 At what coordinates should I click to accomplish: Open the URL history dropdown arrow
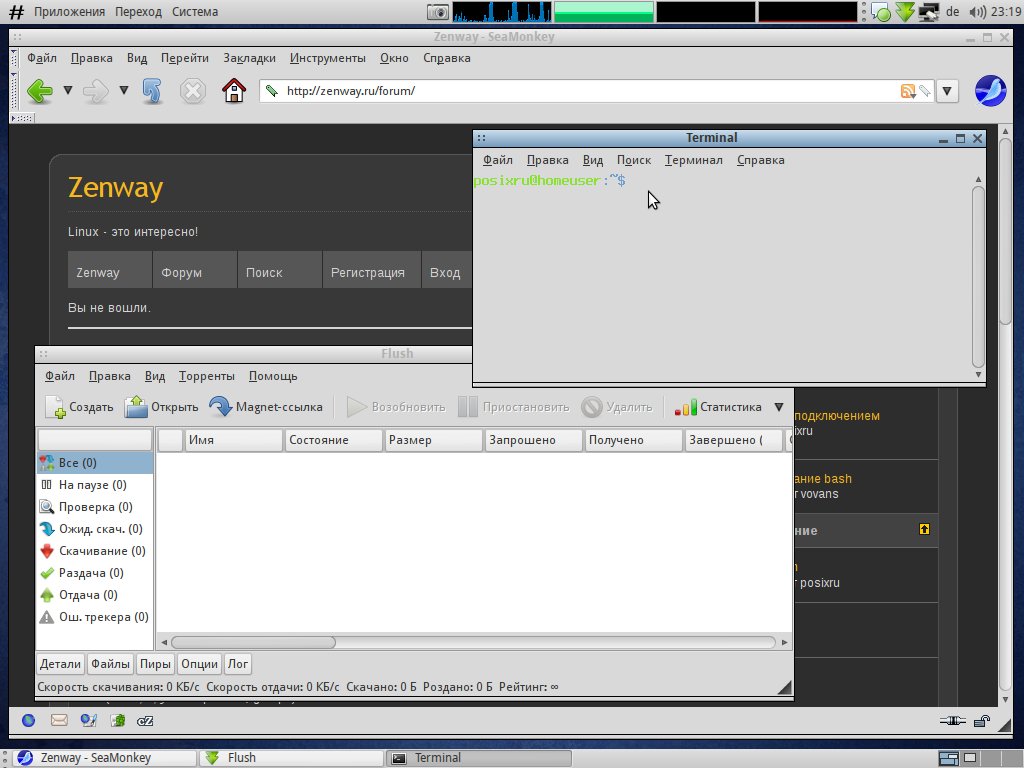point(947,91)
